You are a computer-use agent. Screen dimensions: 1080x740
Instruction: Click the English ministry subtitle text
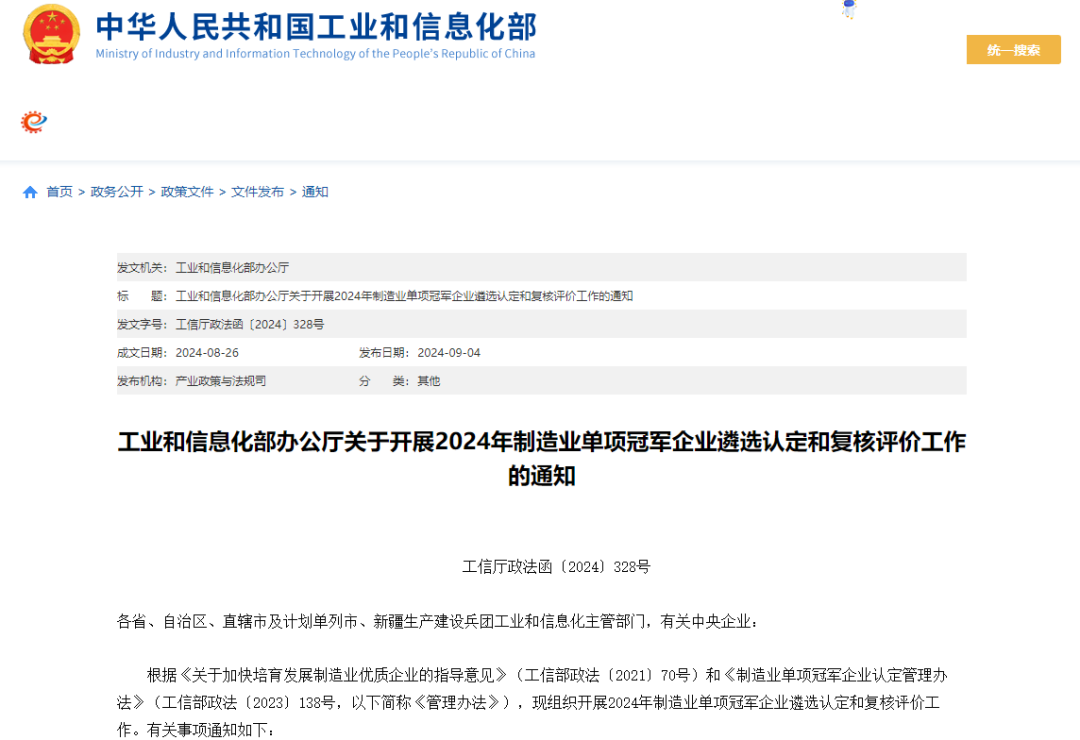tap(316, 54)
